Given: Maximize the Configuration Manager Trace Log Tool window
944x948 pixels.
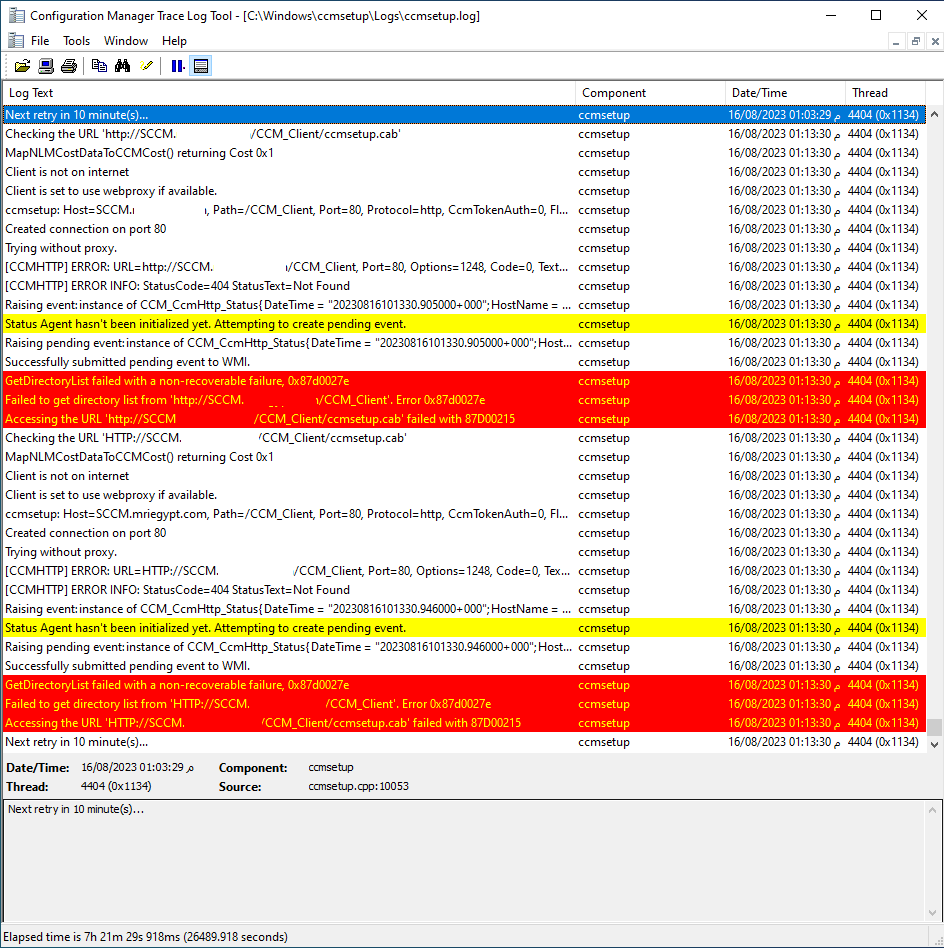Looking at the screenshot, I should (x=876, y=15).
